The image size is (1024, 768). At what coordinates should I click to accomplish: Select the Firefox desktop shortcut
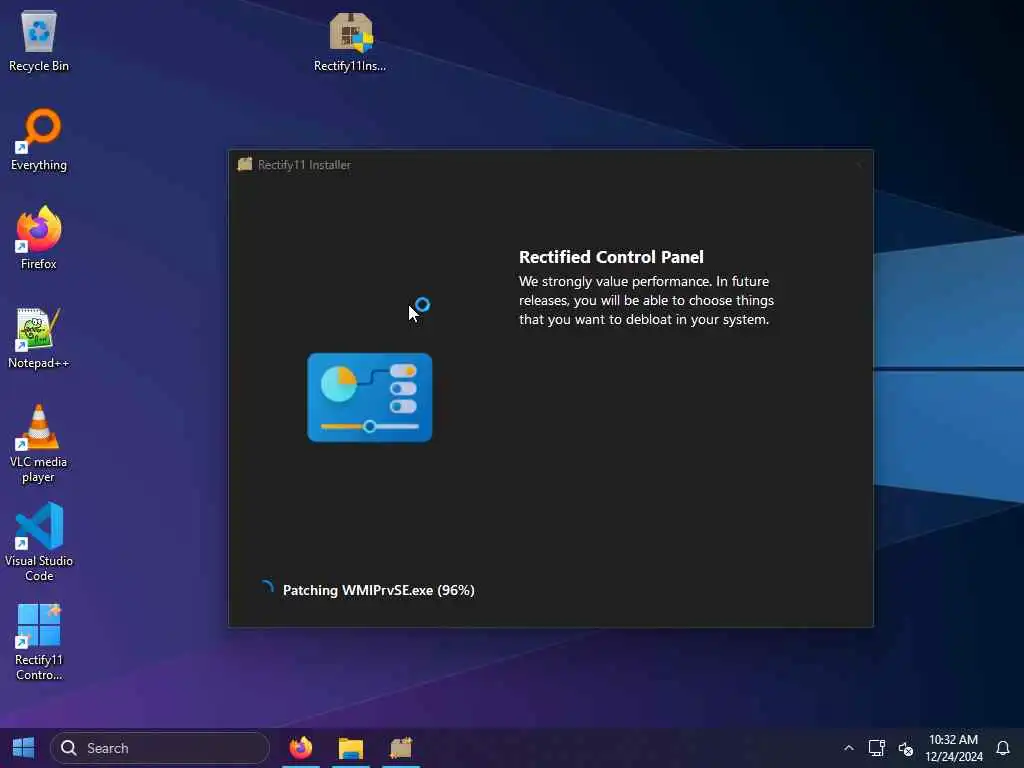39,238
